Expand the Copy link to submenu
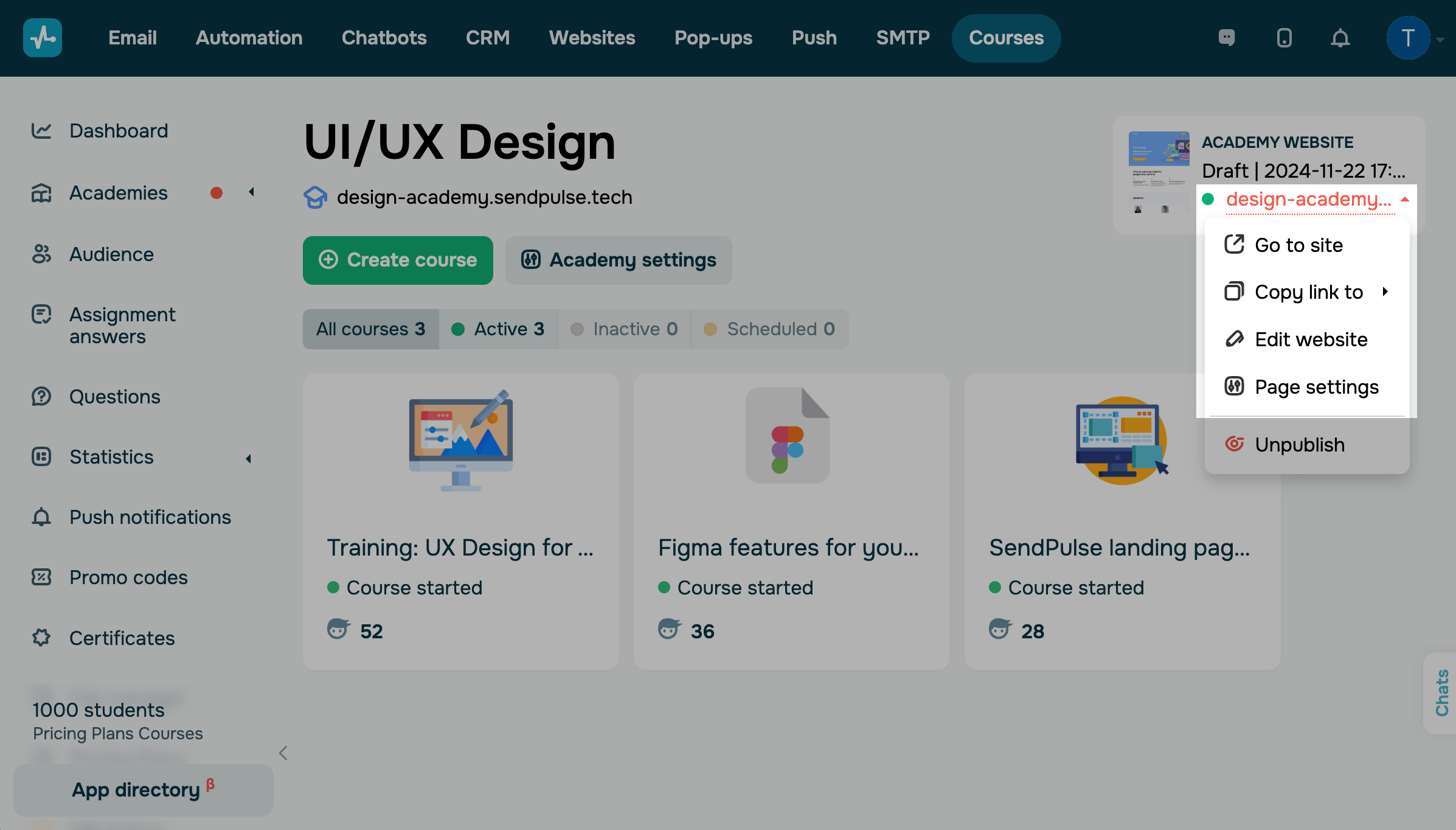 1308,292
